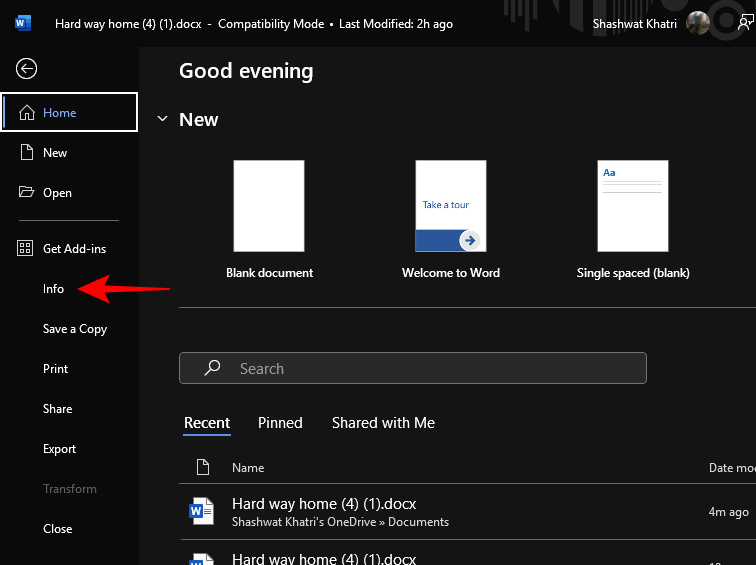This screenshot has height=565, width=756.
Task: Open the Welcome to Word tour template
Action: (x=450, y=206)
